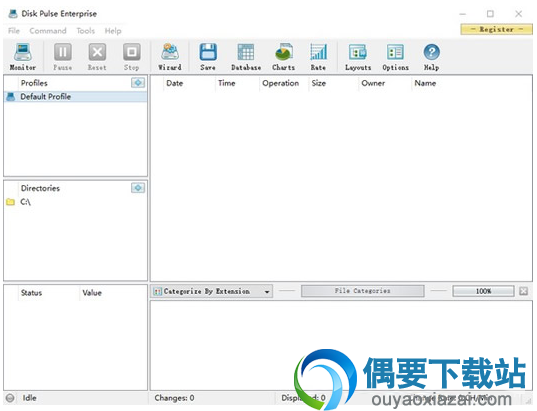Click the Reset toolbar icon
The height and width of the screenshot is (411, 537).
coord(97,57)
